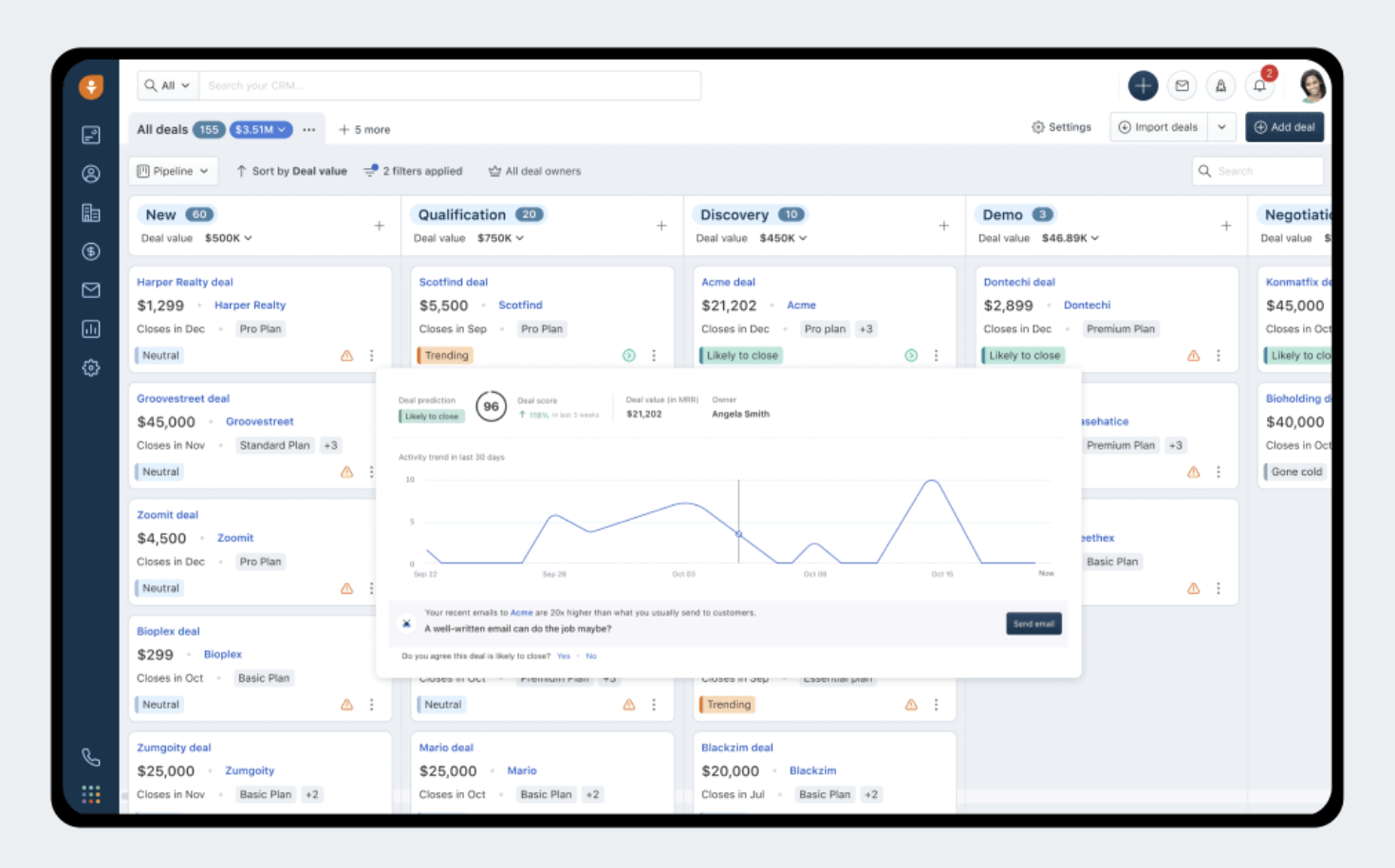
Task: Open the All search scope dropdown
Action: [x=167, y=85]
